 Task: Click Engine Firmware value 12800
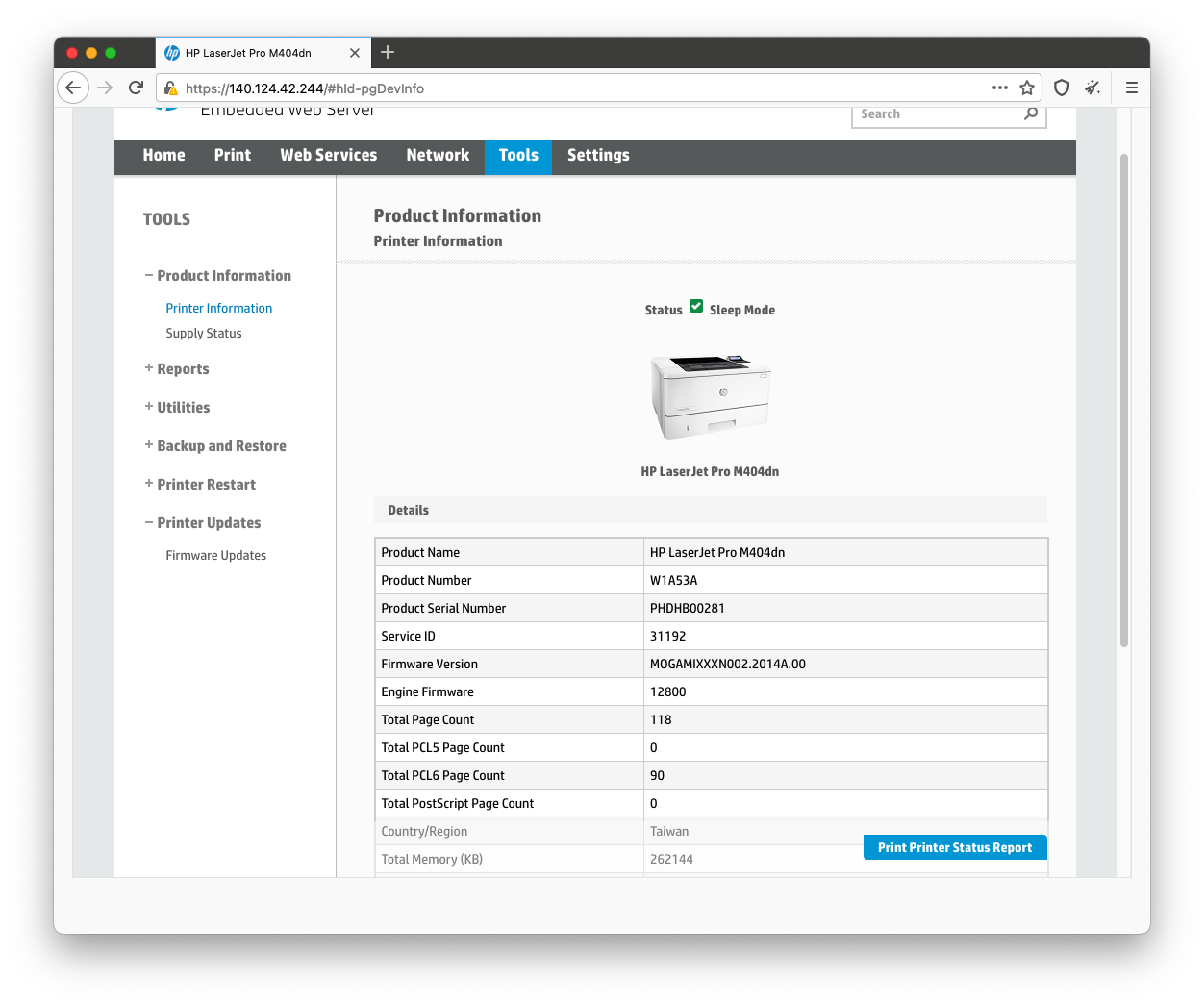tap(668, 692)
